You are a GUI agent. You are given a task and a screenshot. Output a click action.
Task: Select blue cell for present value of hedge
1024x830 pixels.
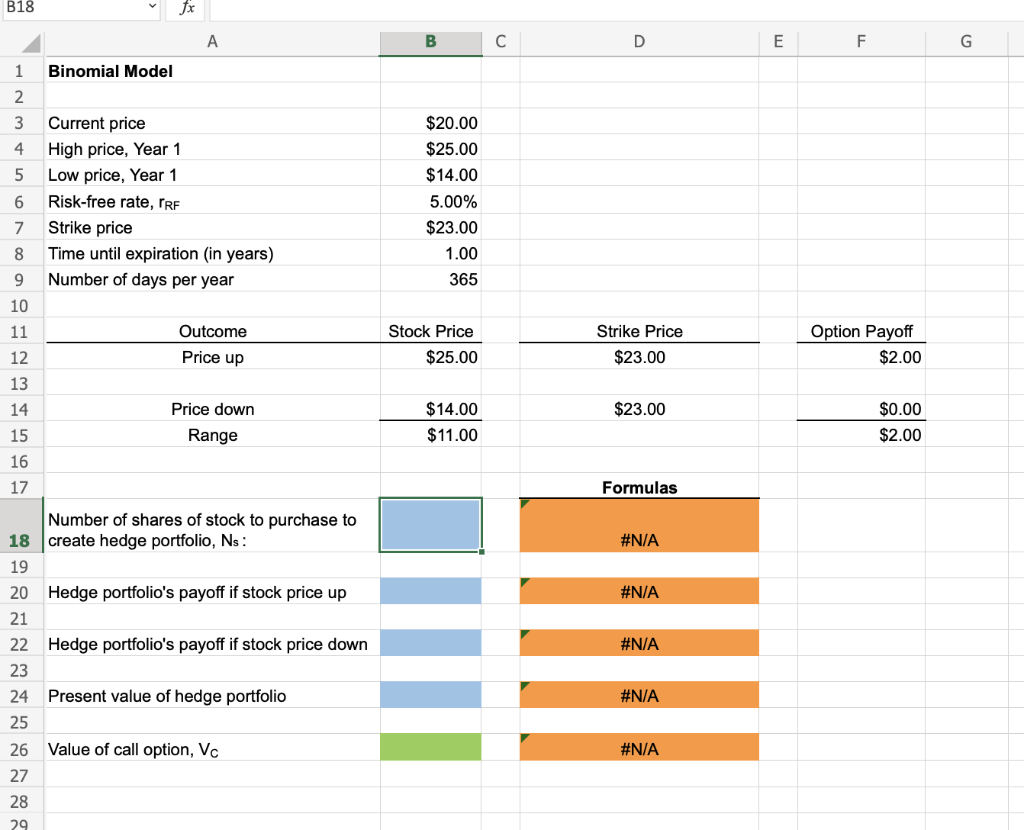click(431, 695)
